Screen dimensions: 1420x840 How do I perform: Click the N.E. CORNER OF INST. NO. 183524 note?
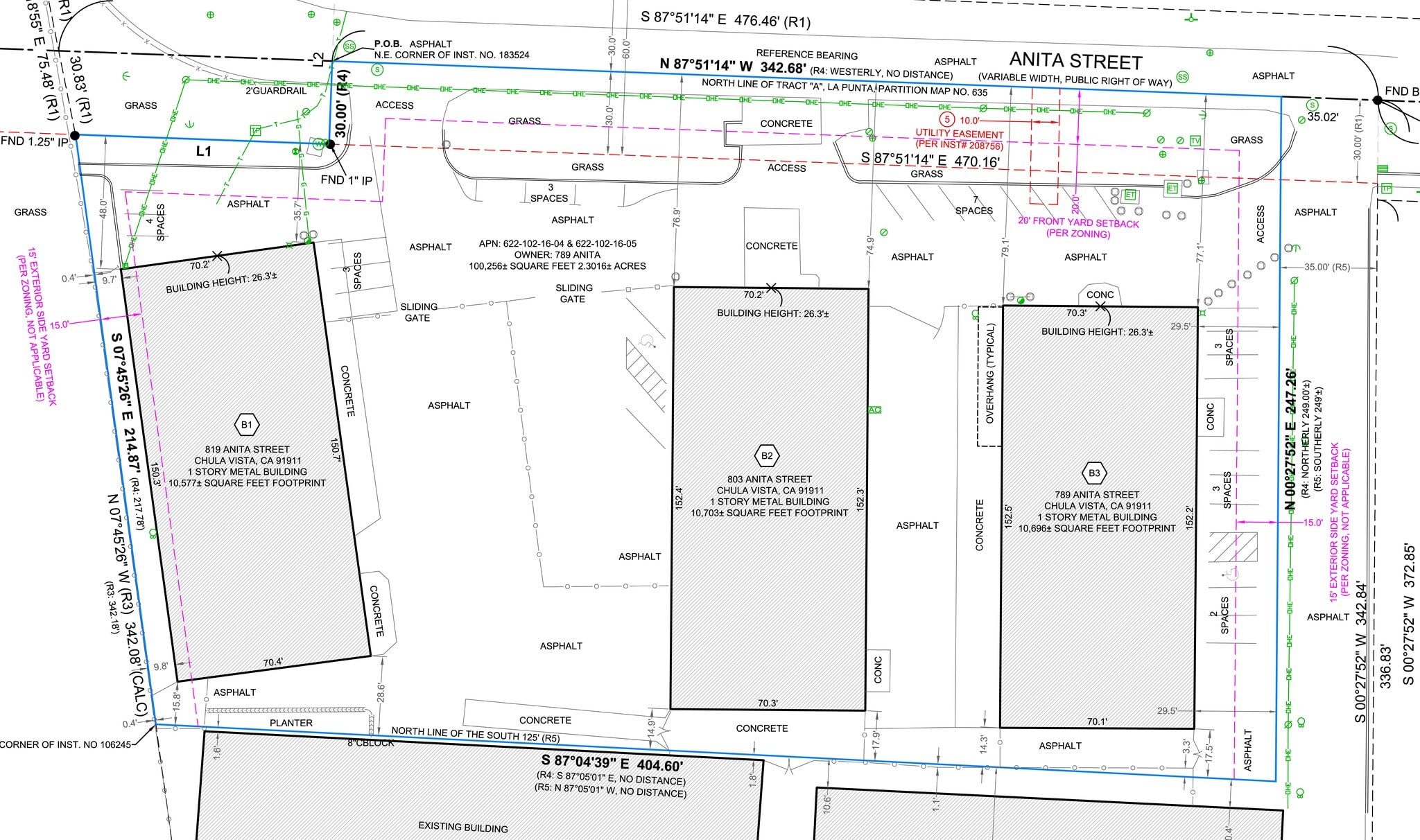(451, 55)
